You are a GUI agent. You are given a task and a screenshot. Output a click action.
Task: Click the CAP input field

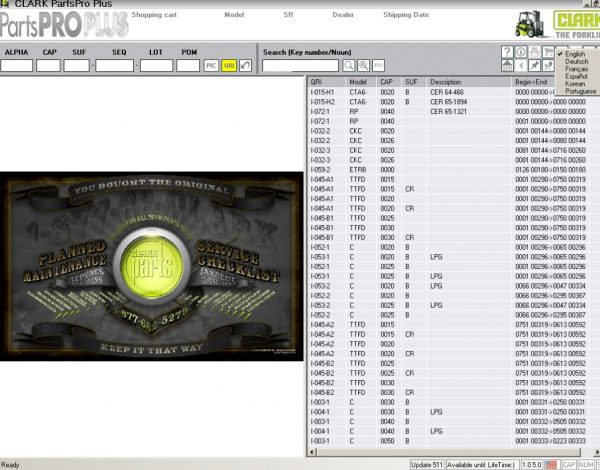(48, 65)
